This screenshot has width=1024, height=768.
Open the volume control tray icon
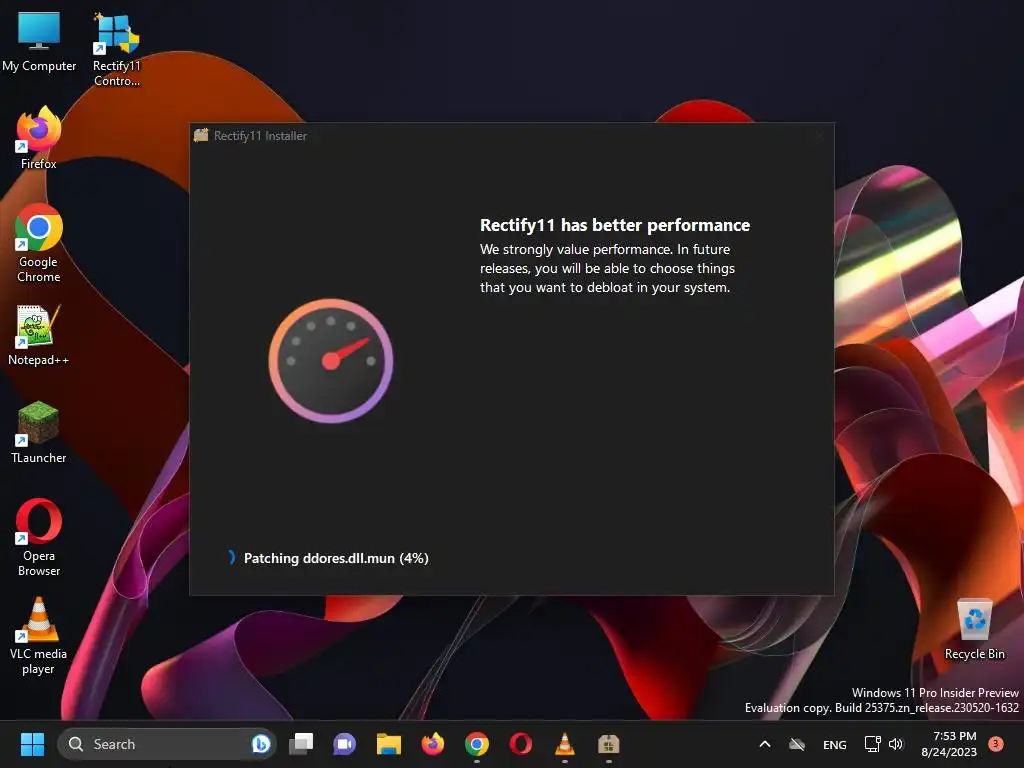point(896,744)
